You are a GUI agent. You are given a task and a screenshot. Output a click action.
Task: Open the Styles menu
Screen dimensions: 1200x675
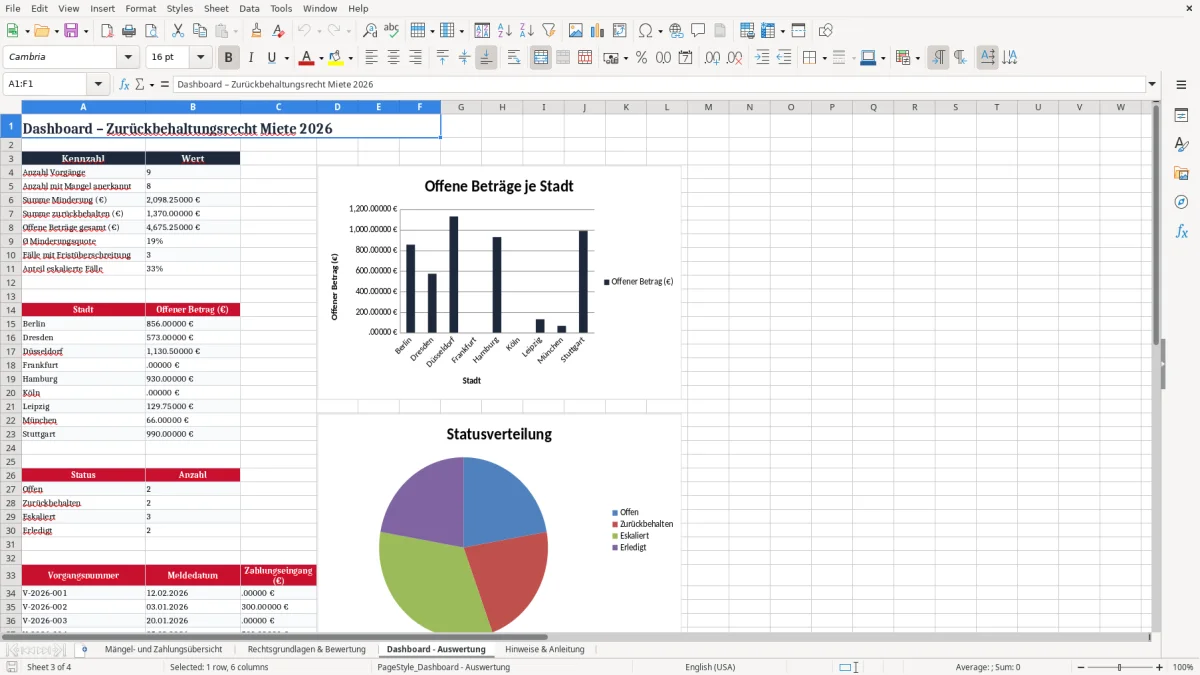coord(180,8)
